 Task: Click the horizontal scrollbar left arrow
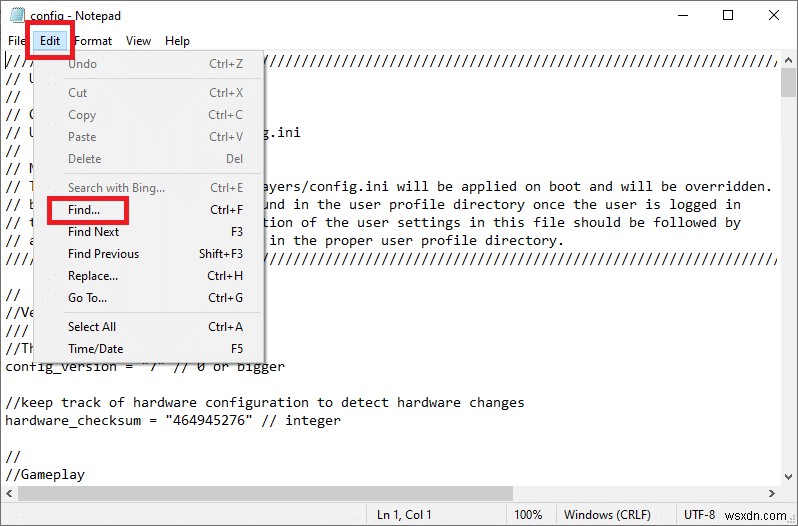pos(9,493)
